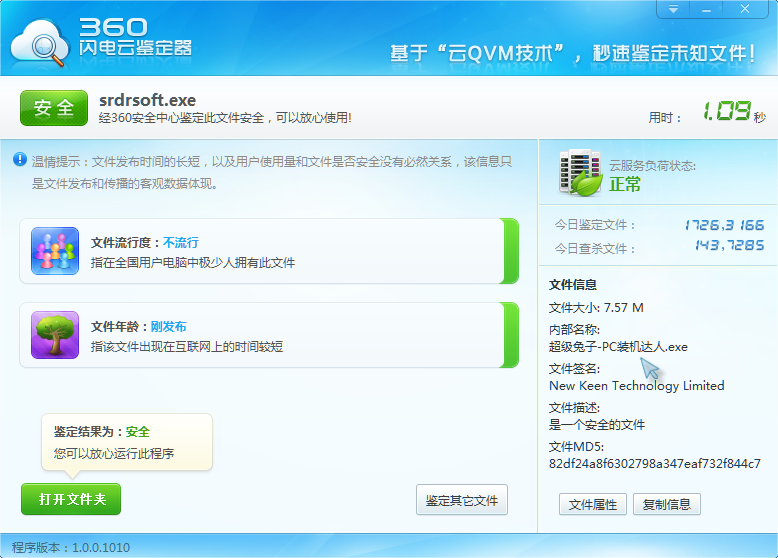Click the 文件大小: 7.57 M line

tap(596, 308)
